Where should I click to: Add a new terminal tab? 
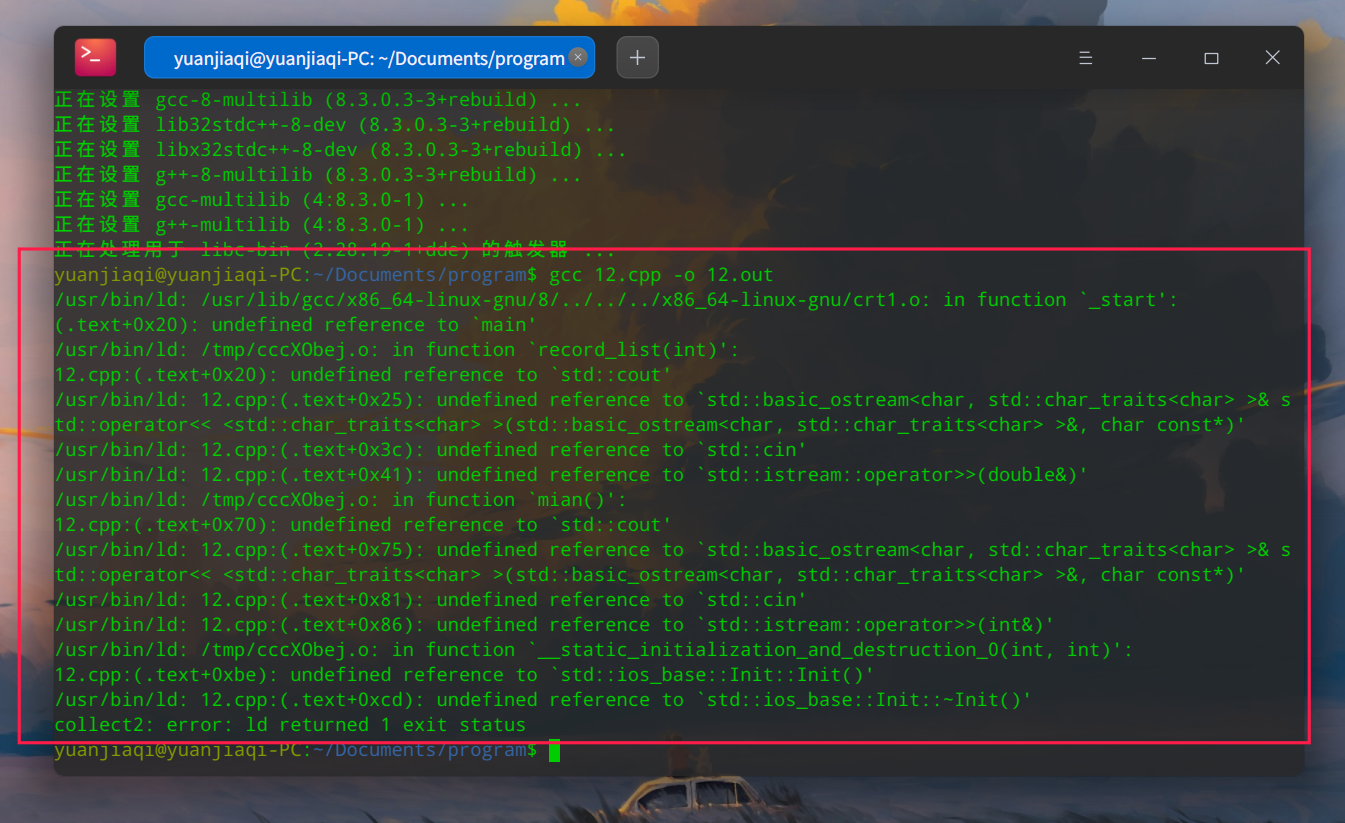point(637,58)
